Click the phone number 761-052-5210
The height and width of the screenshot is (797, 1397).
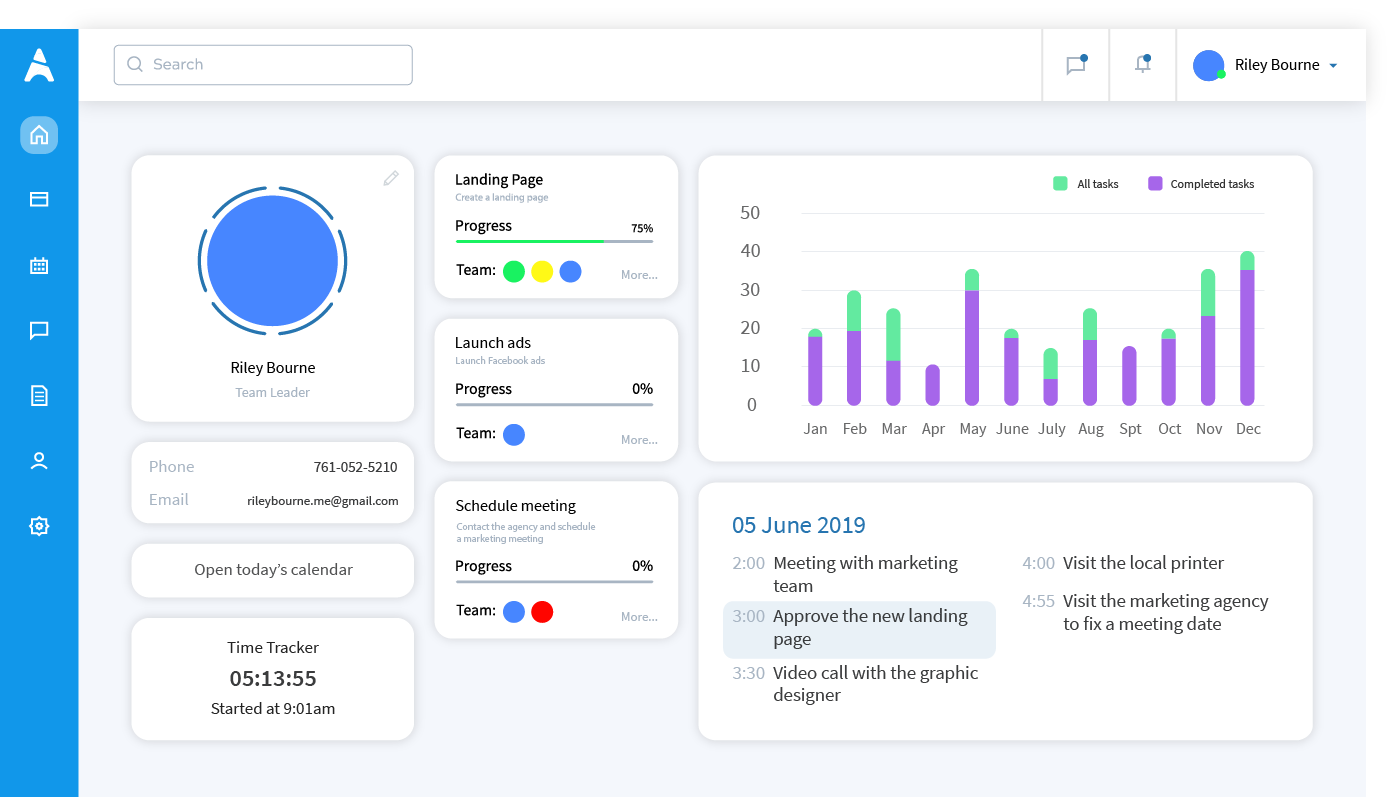(x=355, y=467)
